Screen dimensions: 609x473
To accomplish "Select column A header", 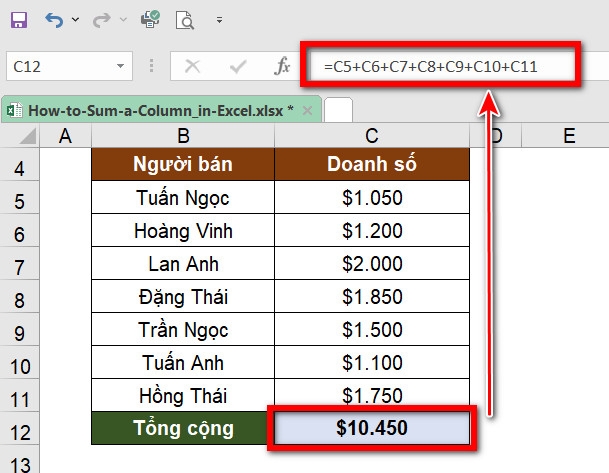I will (65, 136).
